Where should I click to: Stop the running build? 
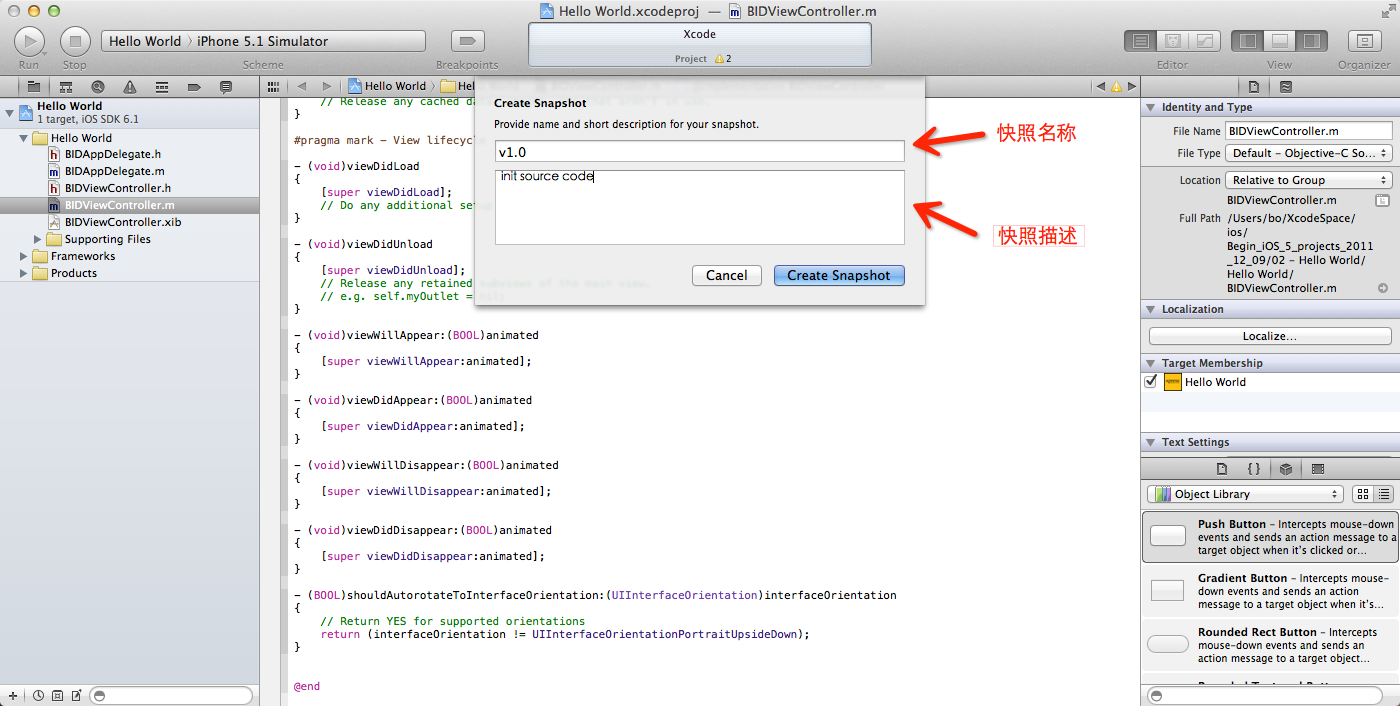coord(75,41)
